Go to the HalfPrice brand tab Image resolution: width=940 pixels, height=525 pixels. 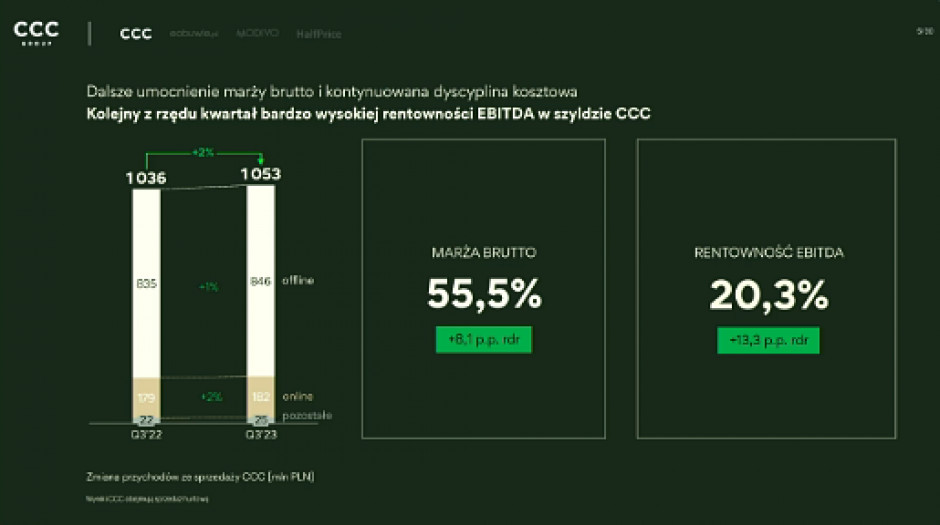pos(318,34)
